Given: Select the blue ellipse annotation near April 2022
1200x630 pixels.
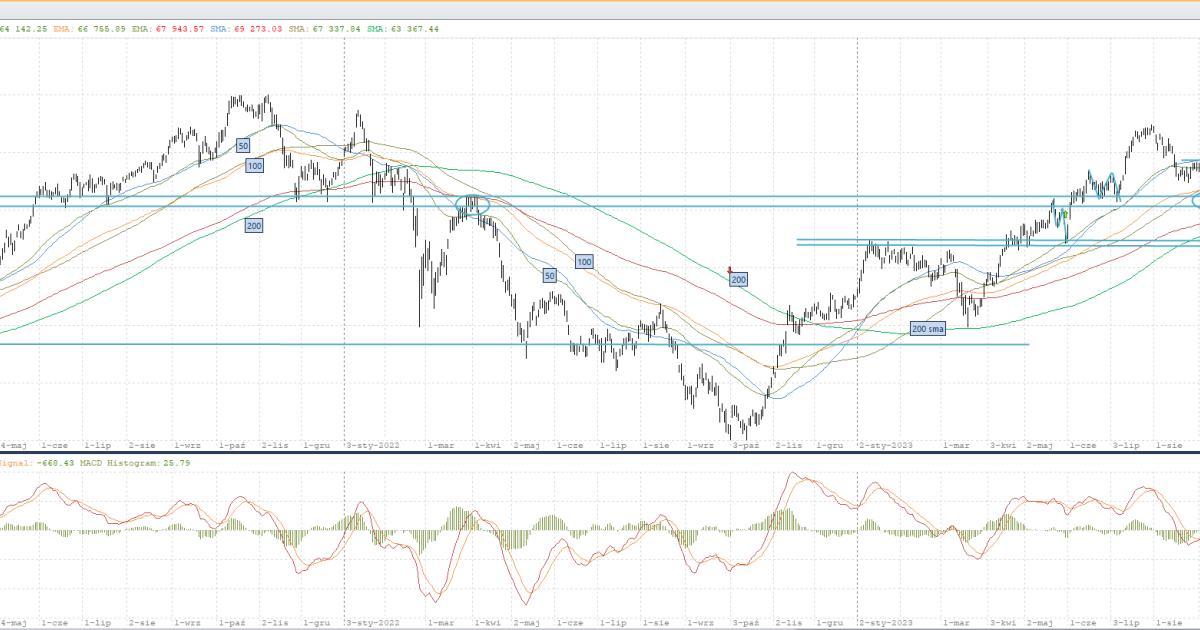Looking at the screenshot, I should pos(471,206).
